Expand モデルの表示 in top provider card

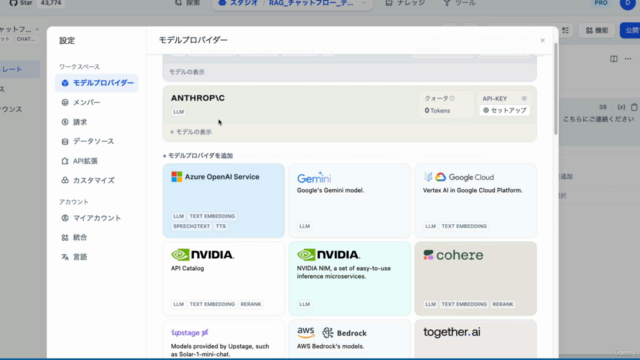187,72
